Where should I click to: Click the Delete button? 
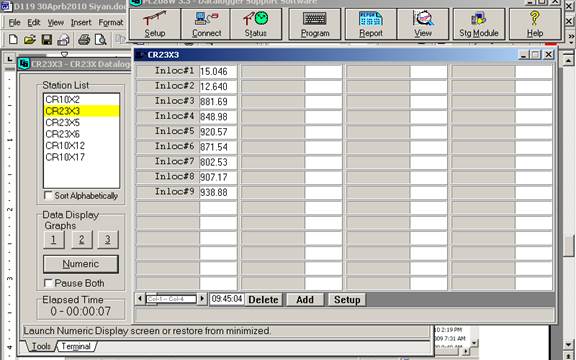pos(263,300)
